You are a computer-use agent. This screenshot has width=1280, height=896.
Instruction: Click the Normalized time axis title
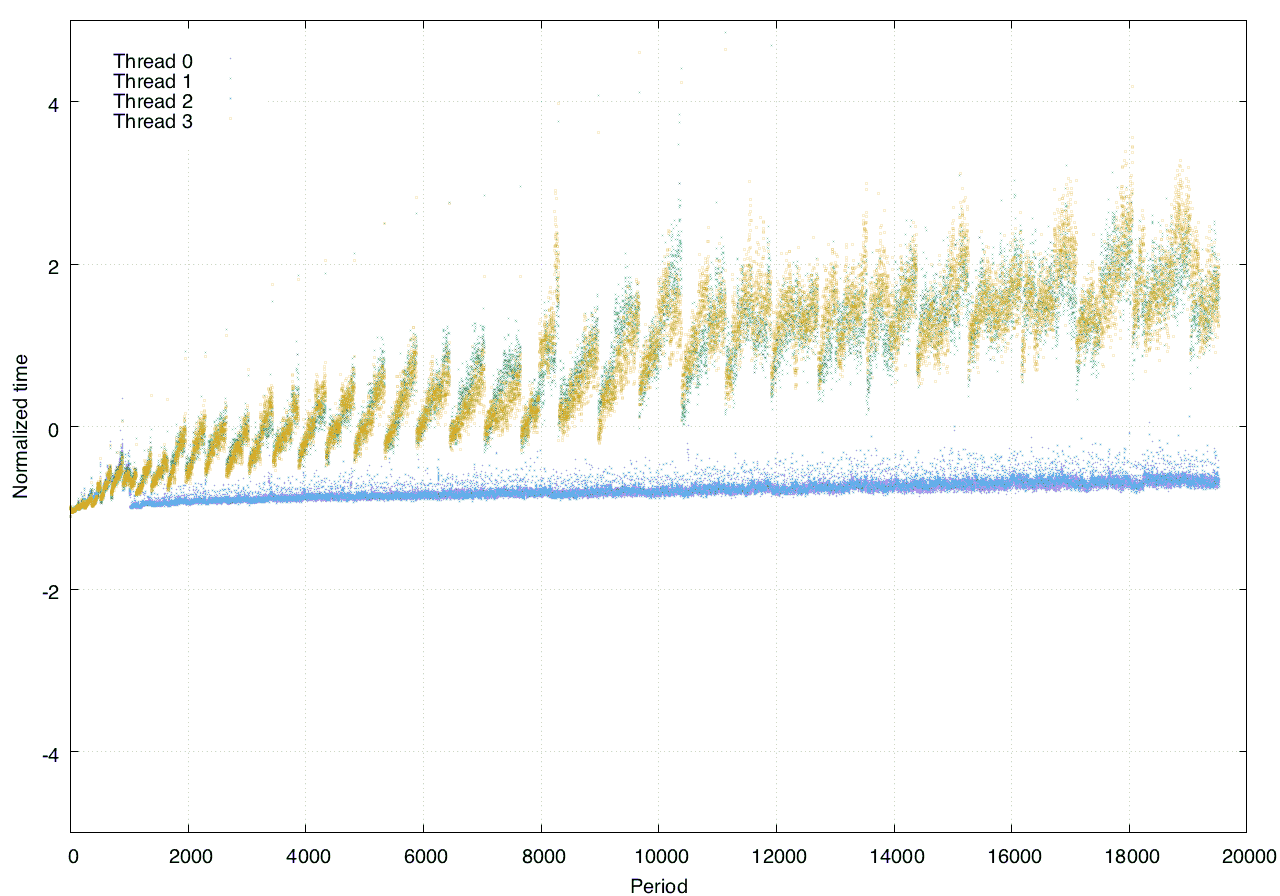pyautogui.click(x=21, y=426)
